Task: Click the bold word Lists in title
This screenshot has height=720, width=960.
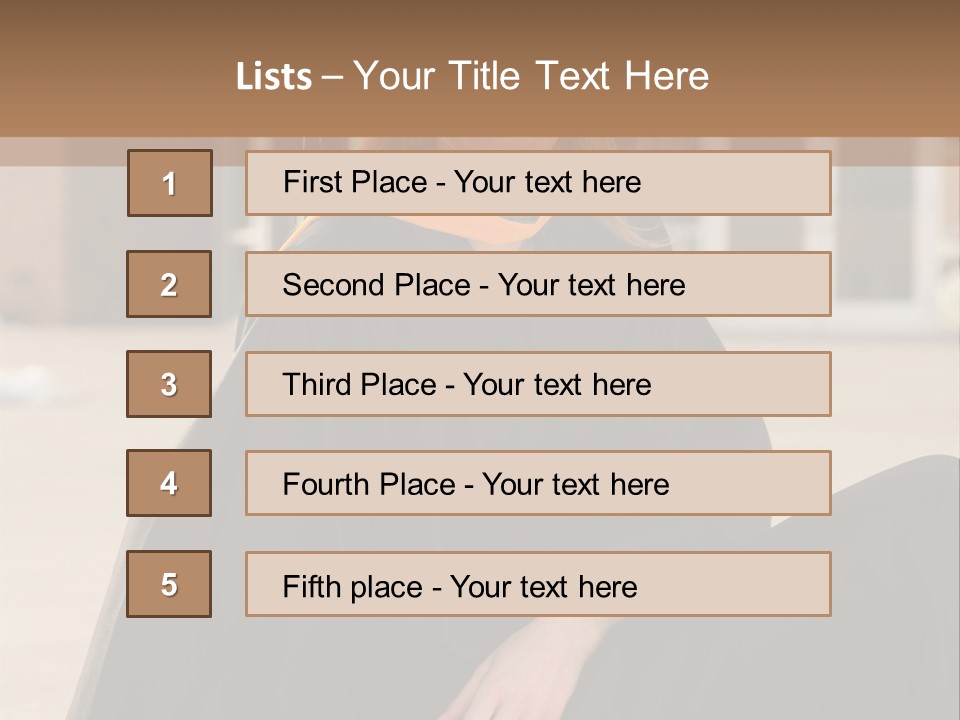Action: pos(274,77)
